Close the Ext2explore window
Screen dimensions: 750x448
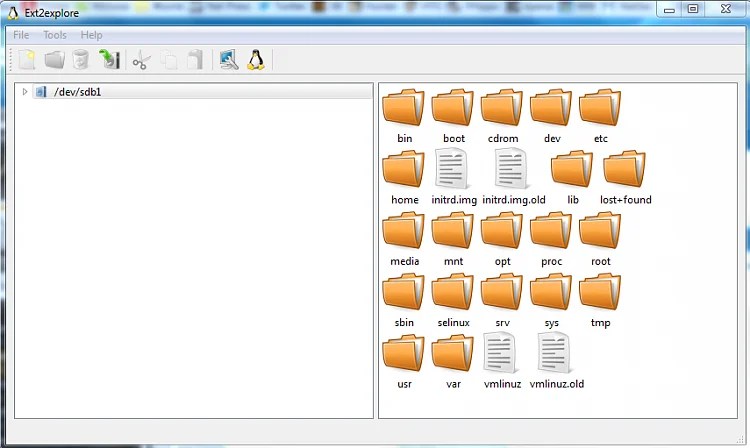pos(726,9)
